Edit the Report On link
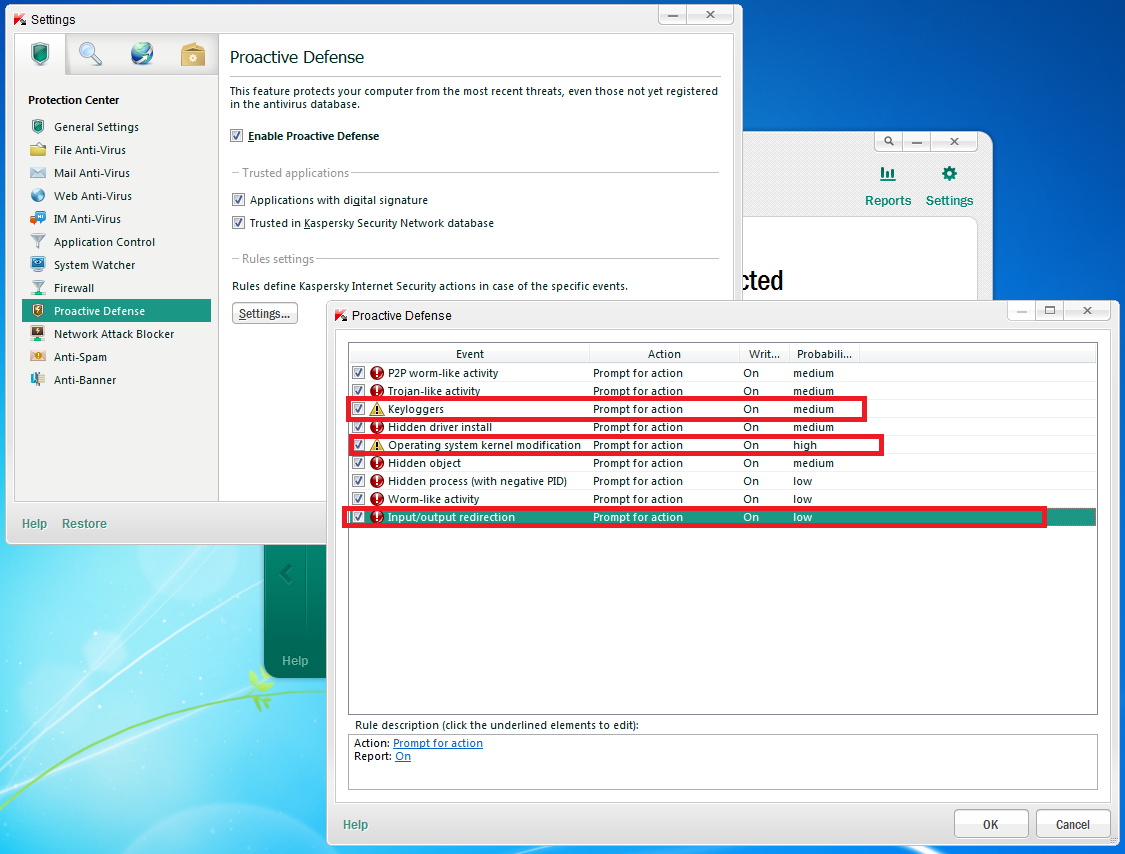Screen dimensions: 1125x854 pyautogui.click(x=403, y=756)
